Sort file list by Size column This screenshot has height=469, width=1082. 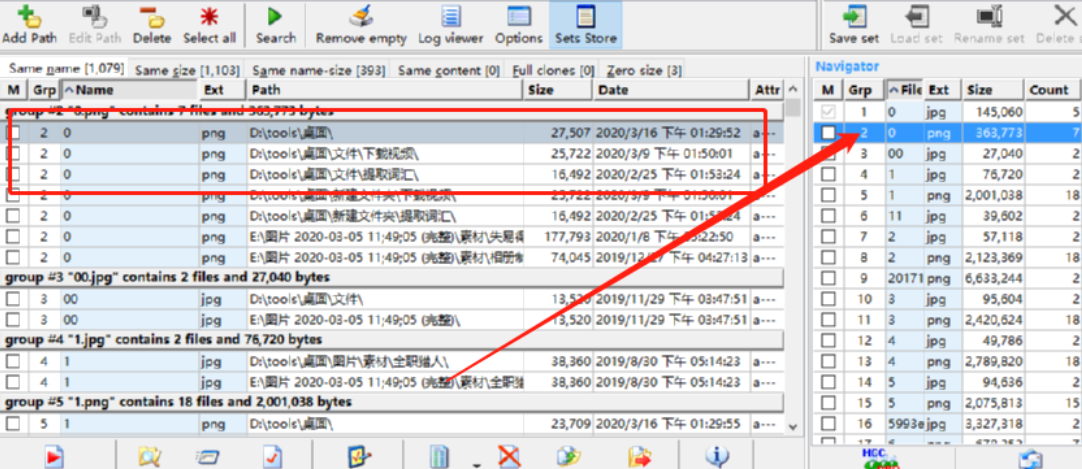pyautogui.click(x=558, y=90)
